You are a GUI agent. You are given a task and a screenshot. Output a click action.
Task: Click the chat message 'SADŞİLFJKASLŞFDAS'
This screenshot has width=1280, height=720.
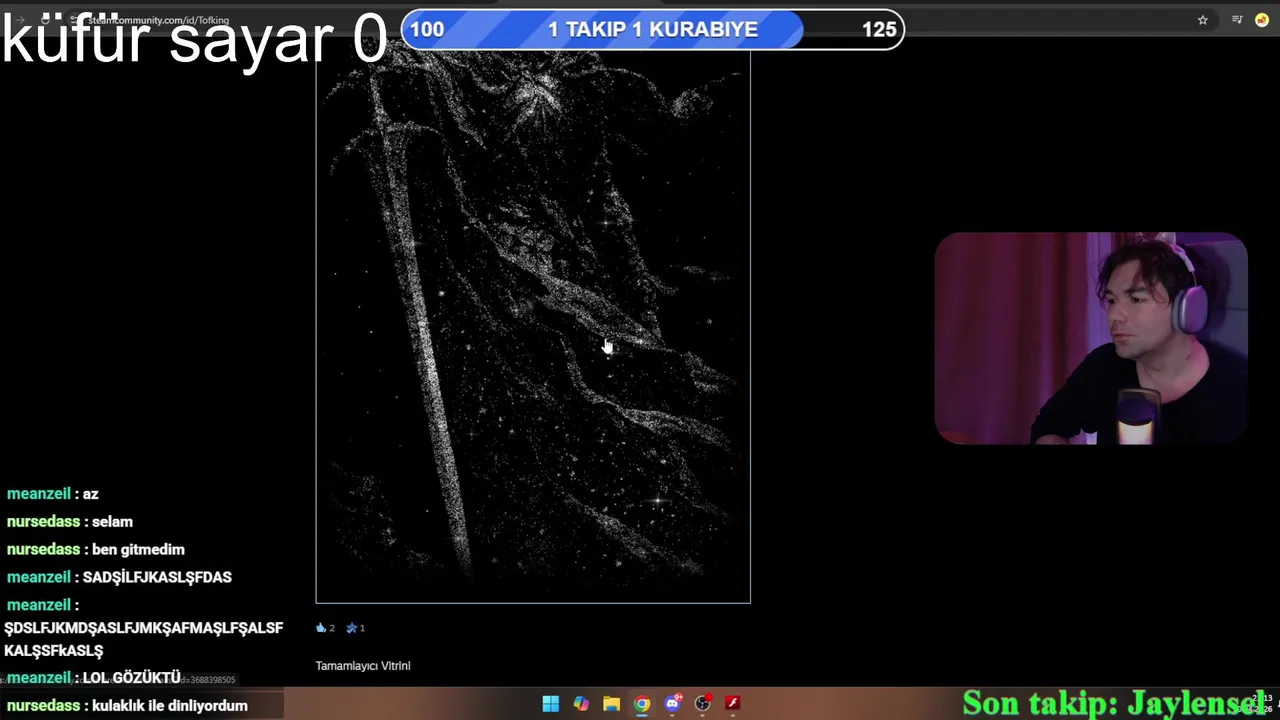[157, 578]
